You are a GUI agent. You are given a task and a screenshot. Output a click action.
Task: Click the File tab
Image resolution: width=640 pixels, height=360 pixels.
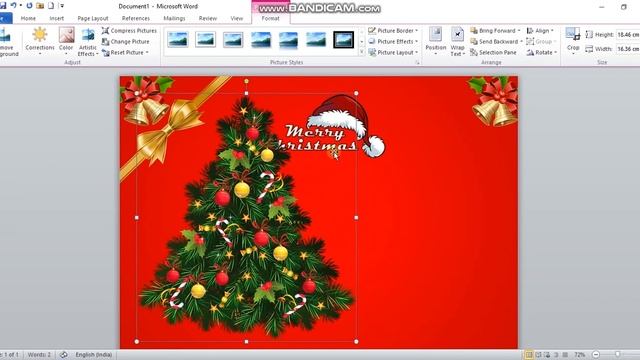point(6,18)
